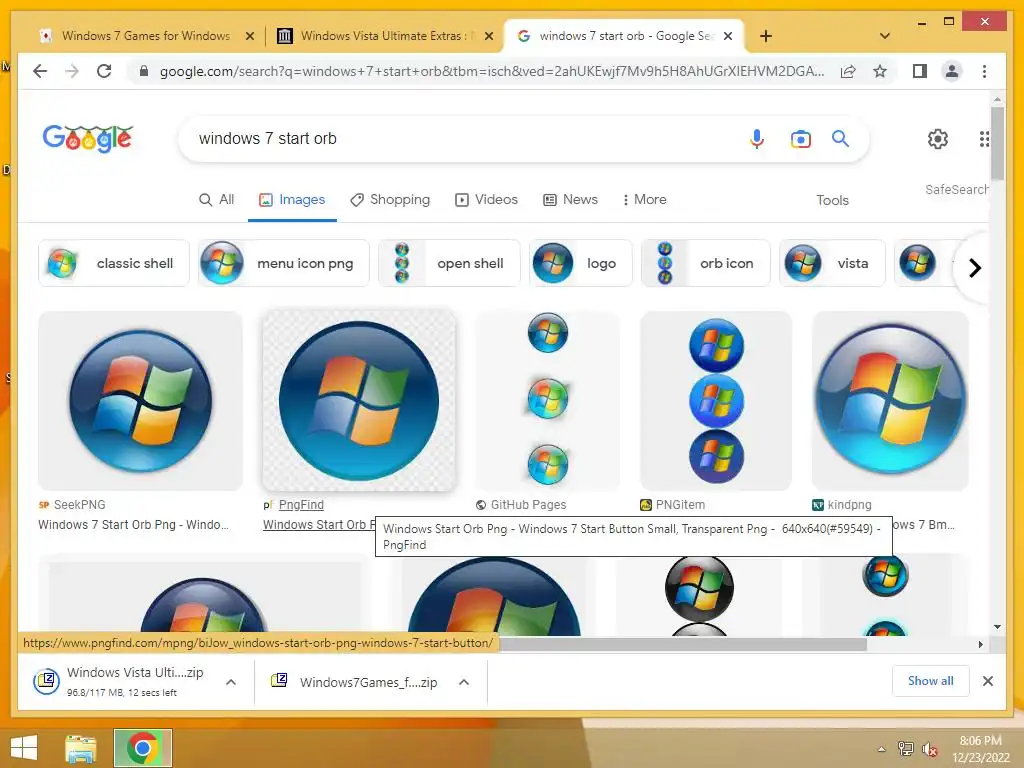Open the SeekPNG start orb image
Image resolution: width=1024 pixels, height=768 pixels.
click(x=140, y=400)
